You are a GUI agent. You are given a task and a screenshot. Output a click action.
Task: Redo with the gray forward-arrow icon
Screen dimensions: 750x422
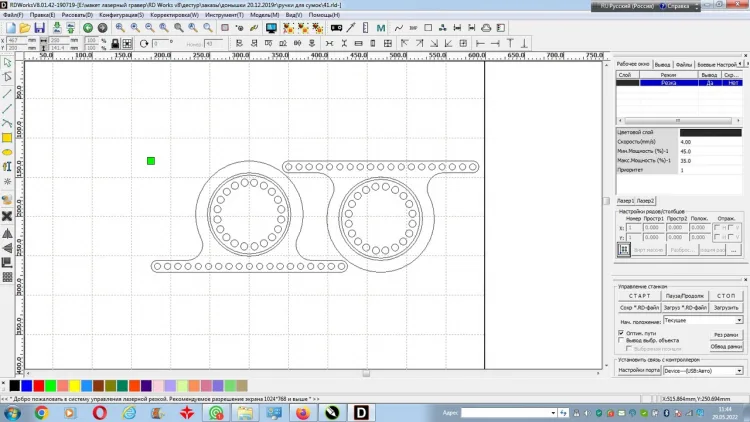[102, 28]
